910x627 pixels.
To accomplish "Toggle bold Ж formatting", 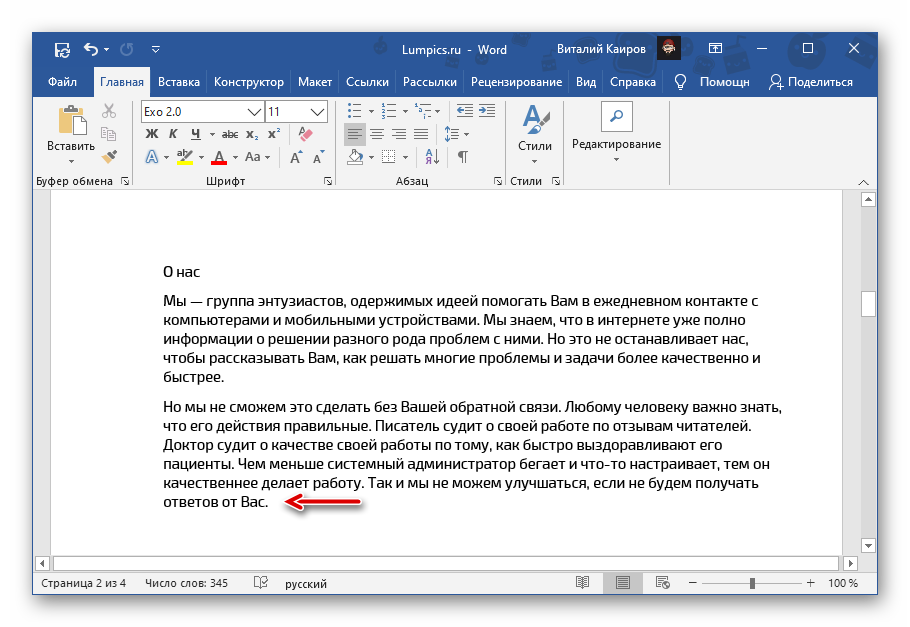I will 152,134.
